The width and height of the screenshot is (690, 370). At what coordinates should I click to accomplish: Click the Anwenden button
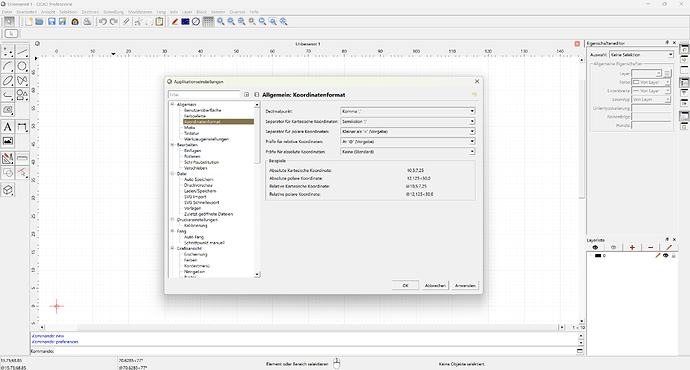[465, 286]
